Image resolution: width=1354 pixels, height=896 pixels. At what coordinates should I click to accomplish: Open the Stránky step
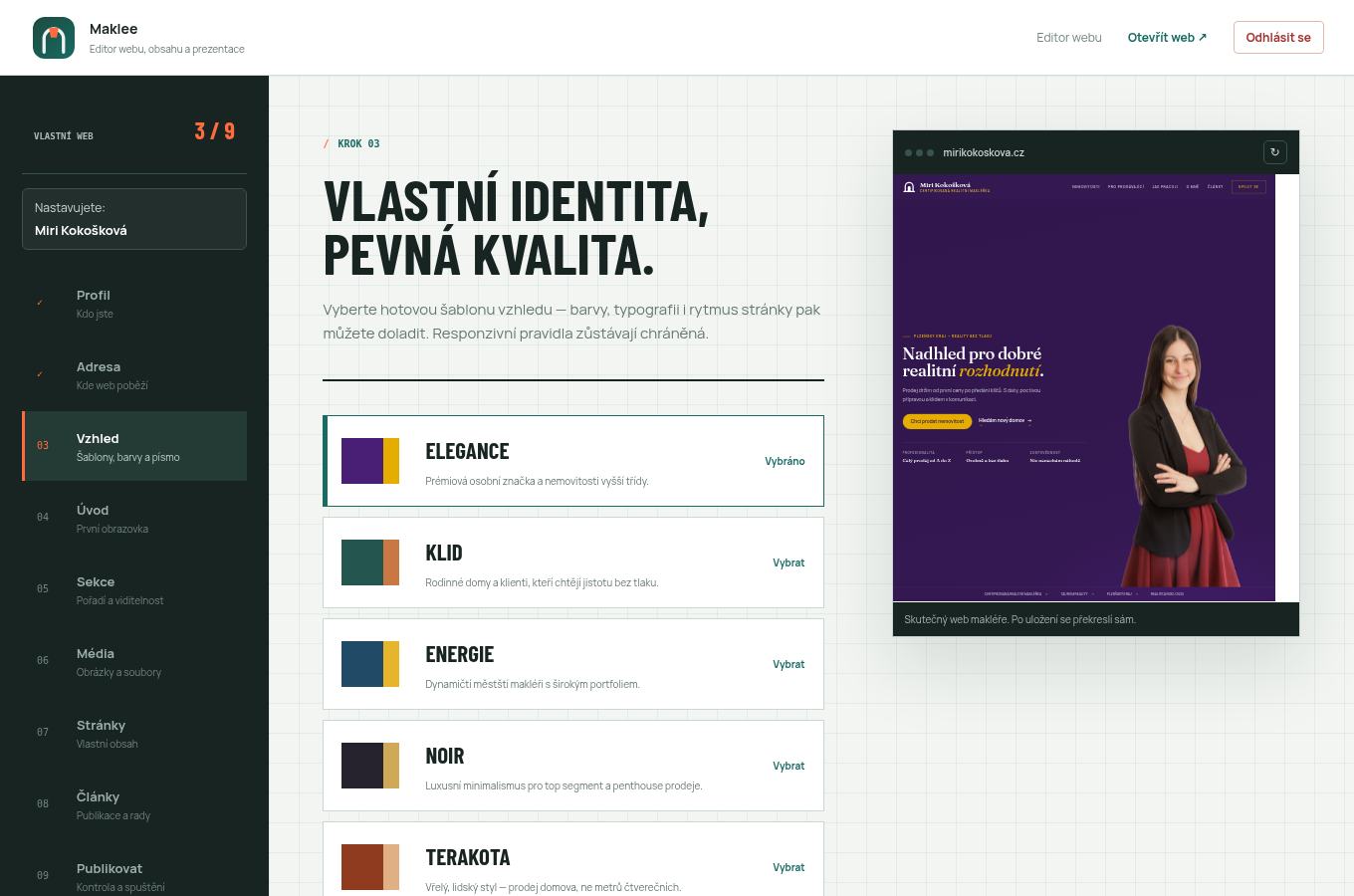[134, 733]
